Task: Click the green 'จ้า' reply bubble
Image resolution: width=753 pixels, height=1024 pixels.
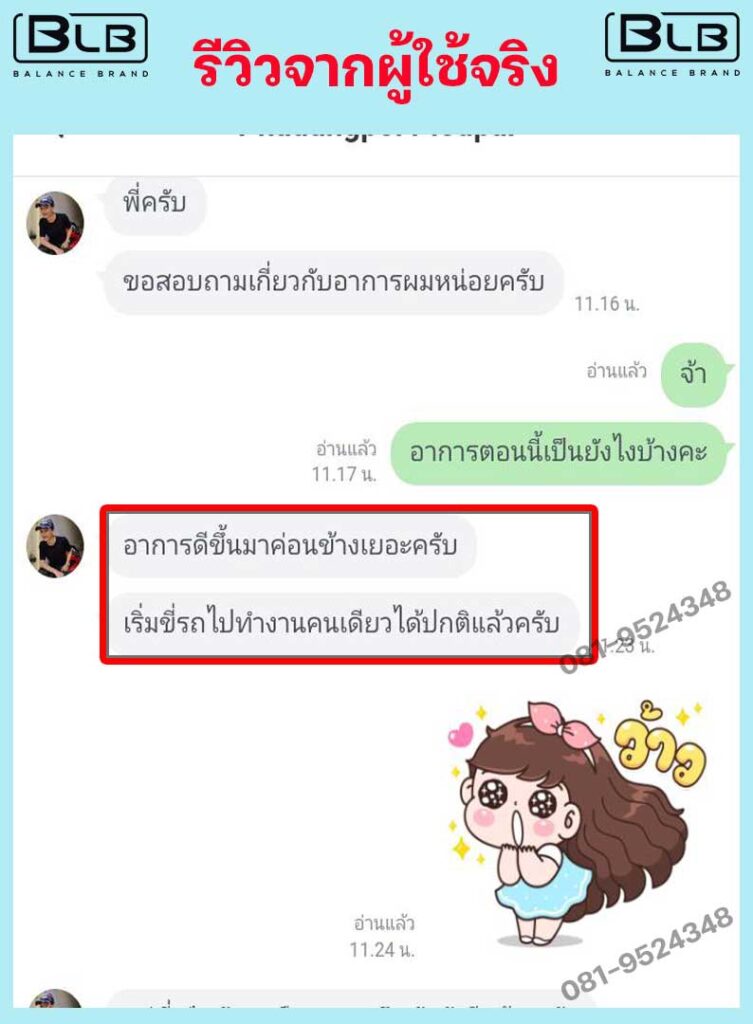Action: 694,374
